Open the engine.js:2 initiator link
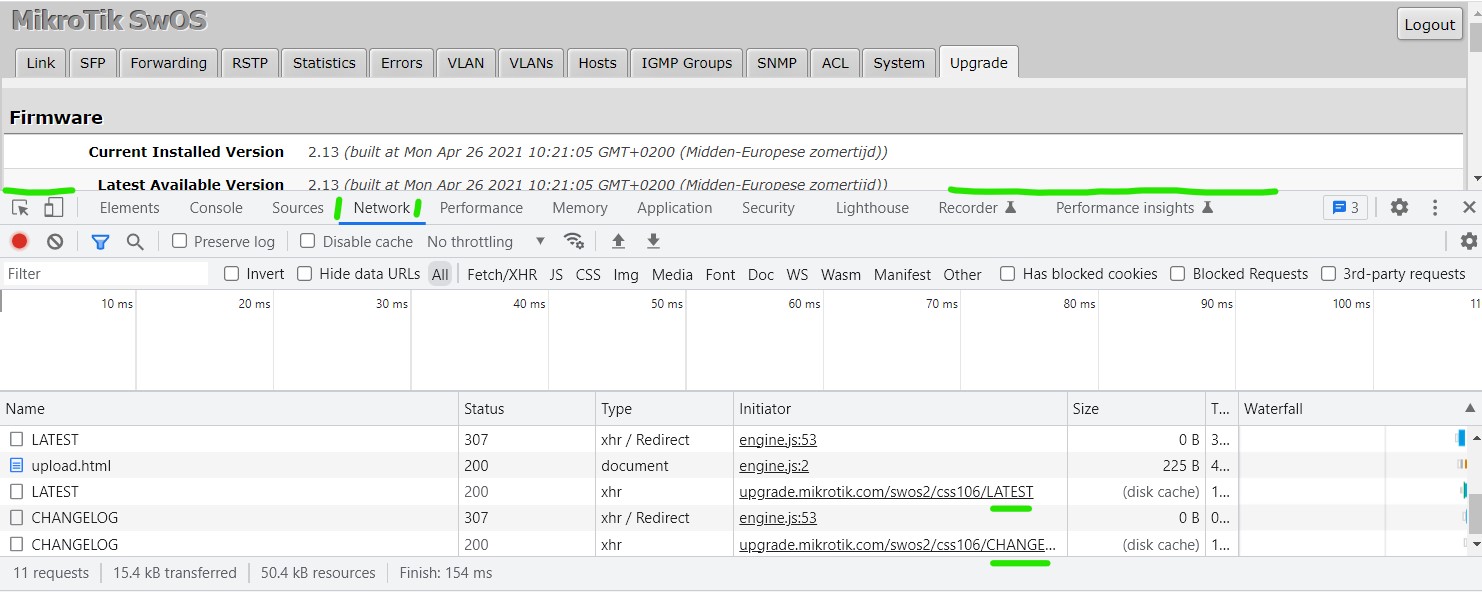Viewport: 1482px width, 592px height. [x=774, y=465]
